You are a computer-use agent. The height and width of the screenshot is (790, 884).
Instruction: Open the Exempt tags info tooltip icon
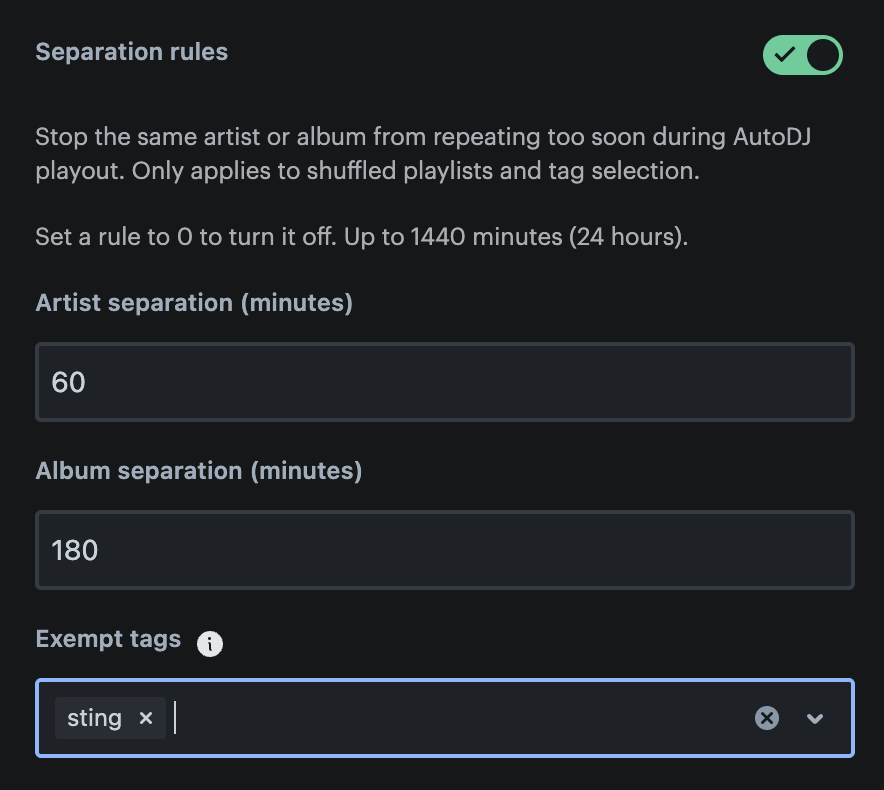(210, 643)
